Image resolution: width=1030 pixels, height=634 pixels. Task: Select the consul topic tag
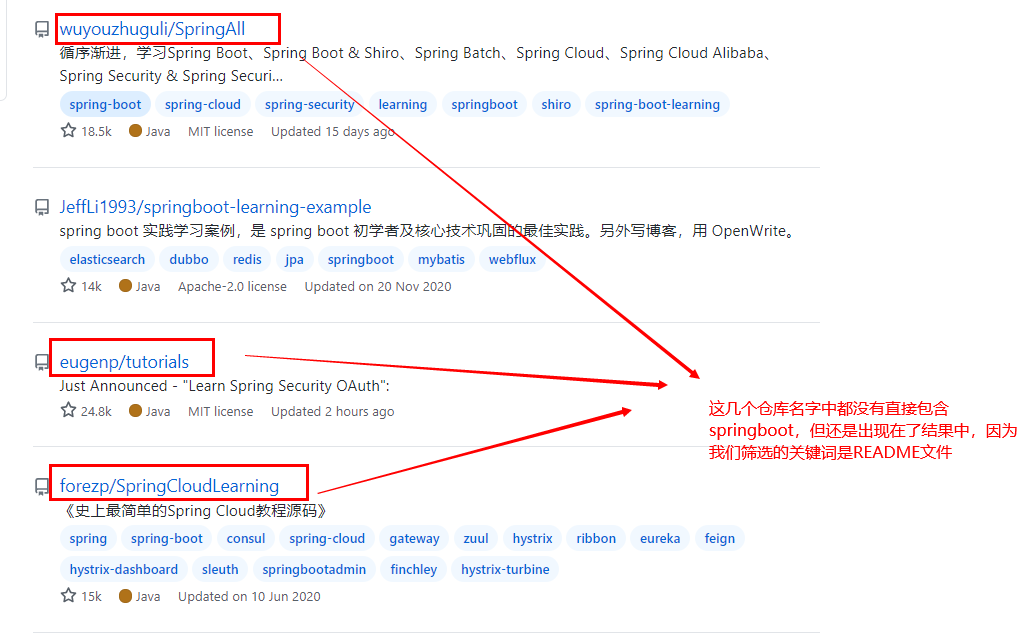[x=246, y=539]
